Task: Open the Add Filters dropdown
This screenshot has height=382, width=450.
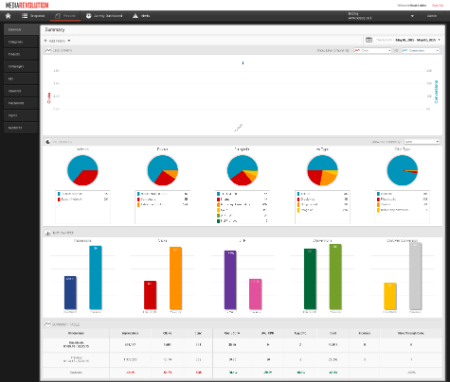Action: [57, 41]
